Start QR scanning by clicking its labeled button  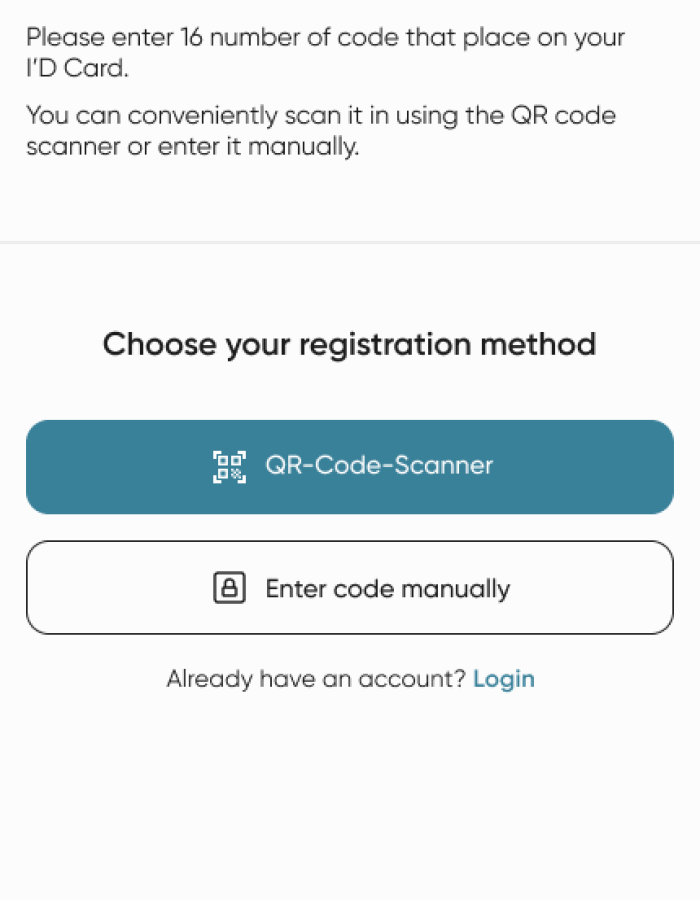[x=350, y=466]
